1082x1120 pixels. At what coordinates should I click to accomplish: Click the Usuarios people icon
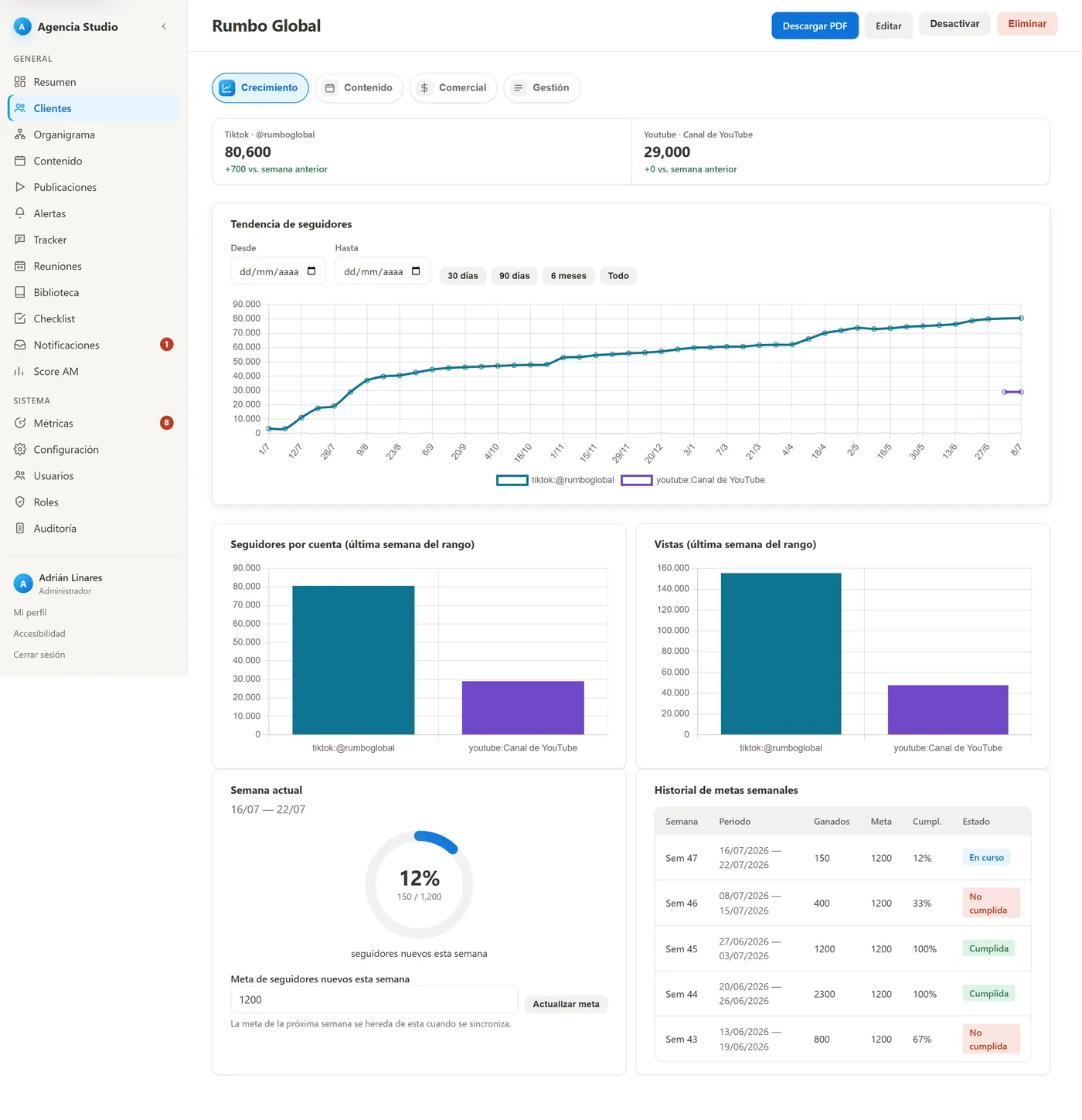tap(20, 475)
